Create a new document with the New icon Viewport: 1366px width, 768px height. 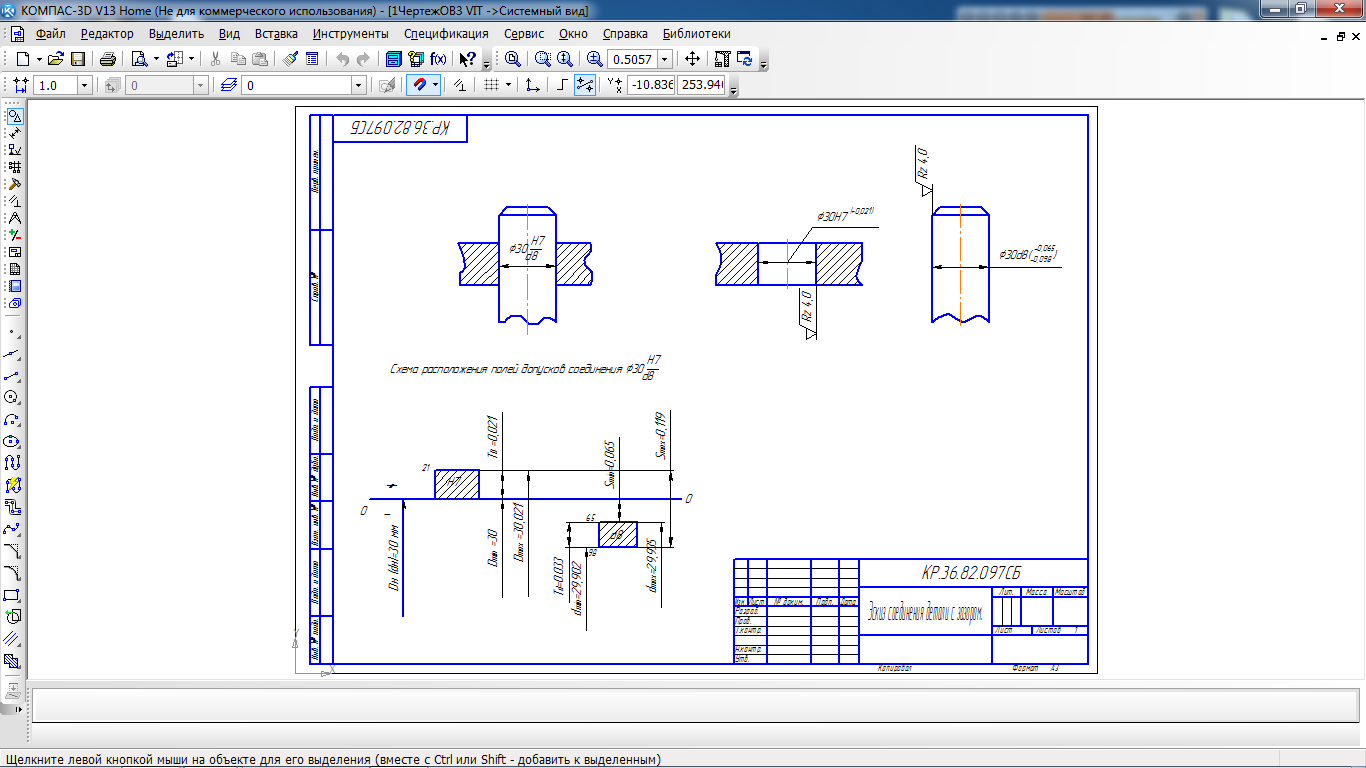[x=22, y=59]
